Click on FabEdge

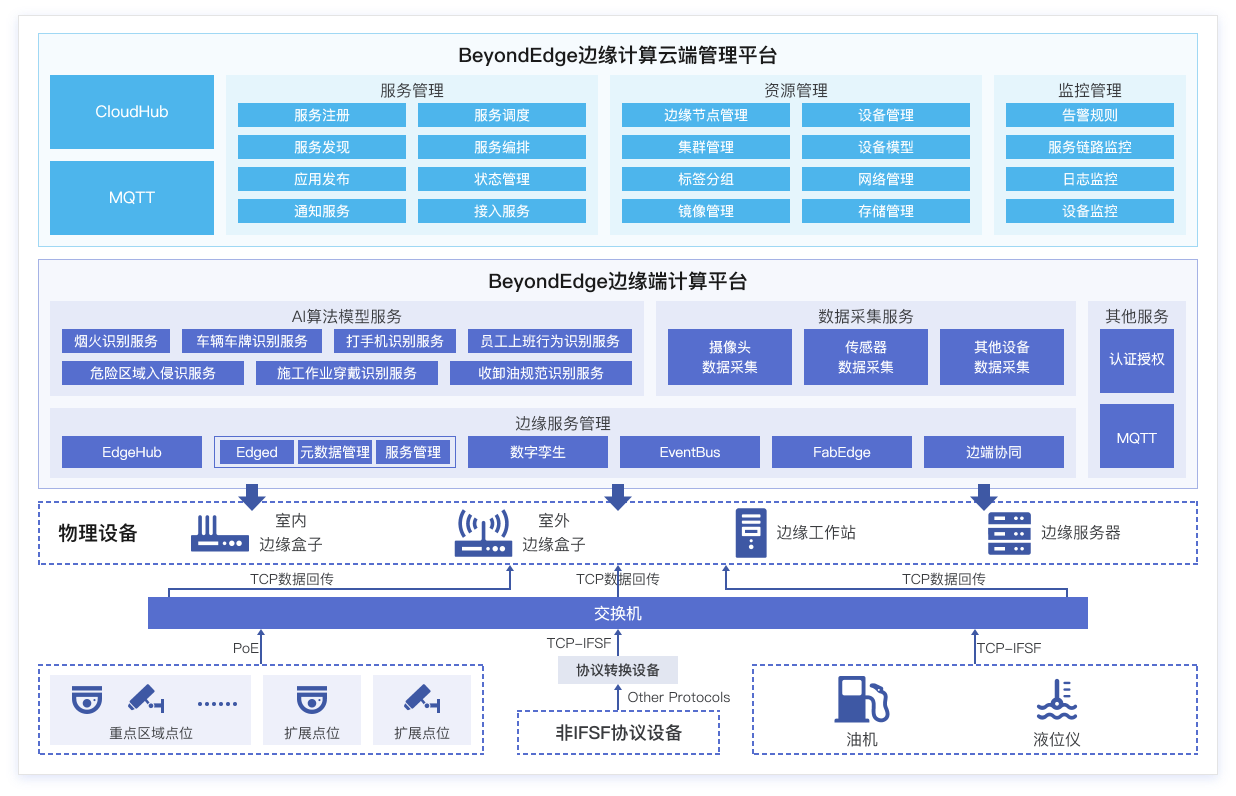pos(842,452)
